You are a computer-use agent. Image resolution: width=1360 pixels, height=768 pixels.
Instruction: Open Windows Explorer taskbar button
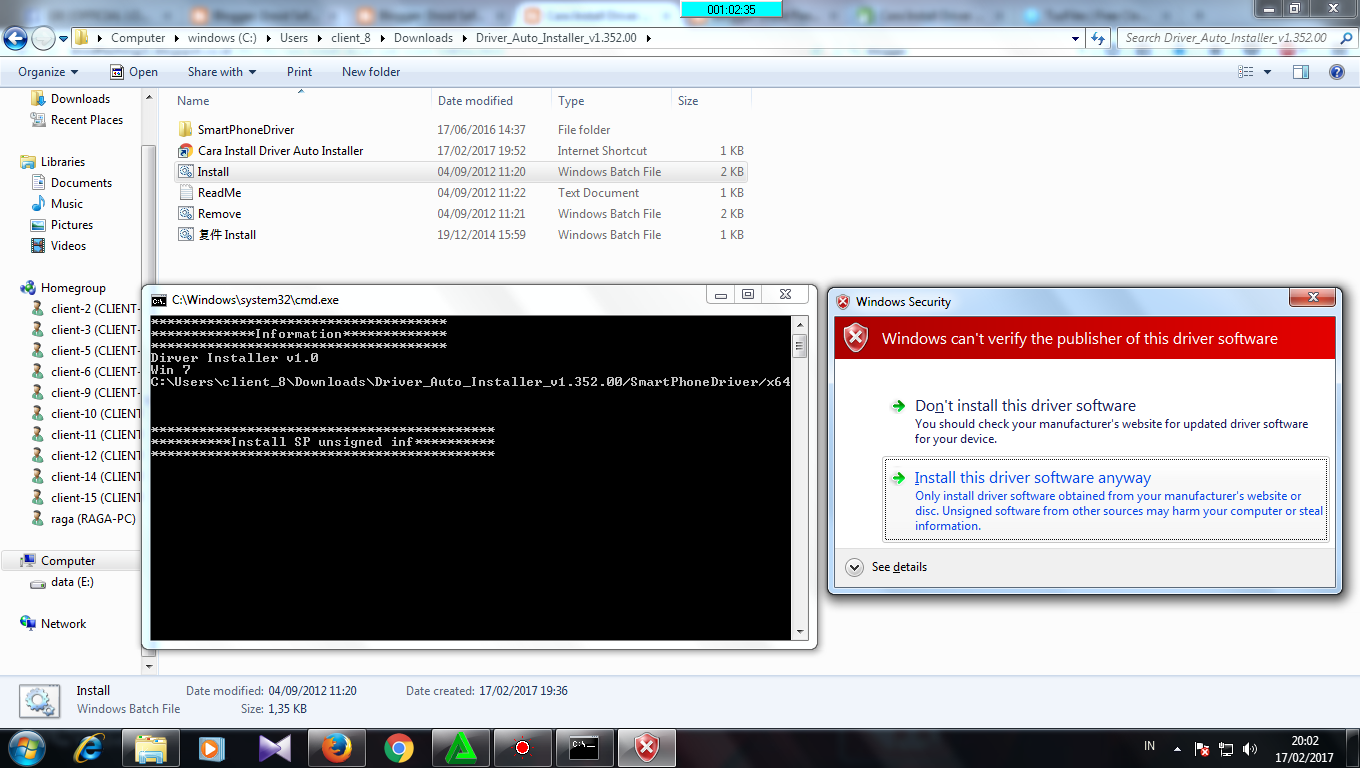(150, 747)
